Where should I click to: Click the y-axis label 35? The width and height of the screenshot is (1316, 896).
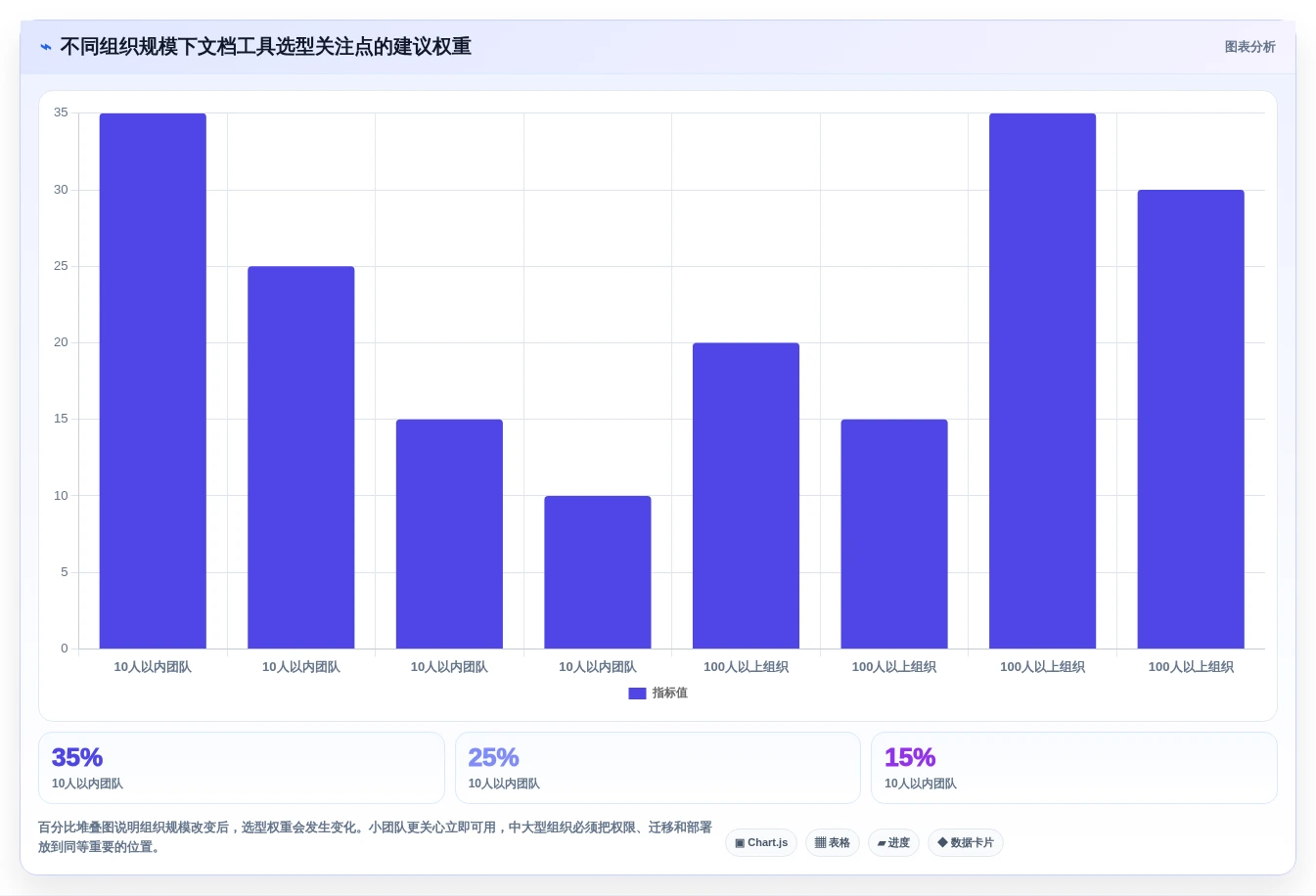[x=61, y=112]
